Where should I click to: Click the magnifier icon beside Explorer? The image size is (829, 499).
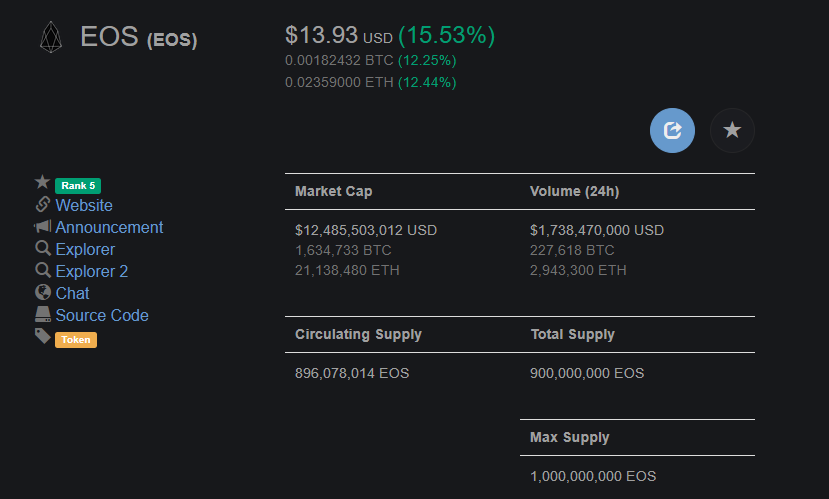point(43,248)
